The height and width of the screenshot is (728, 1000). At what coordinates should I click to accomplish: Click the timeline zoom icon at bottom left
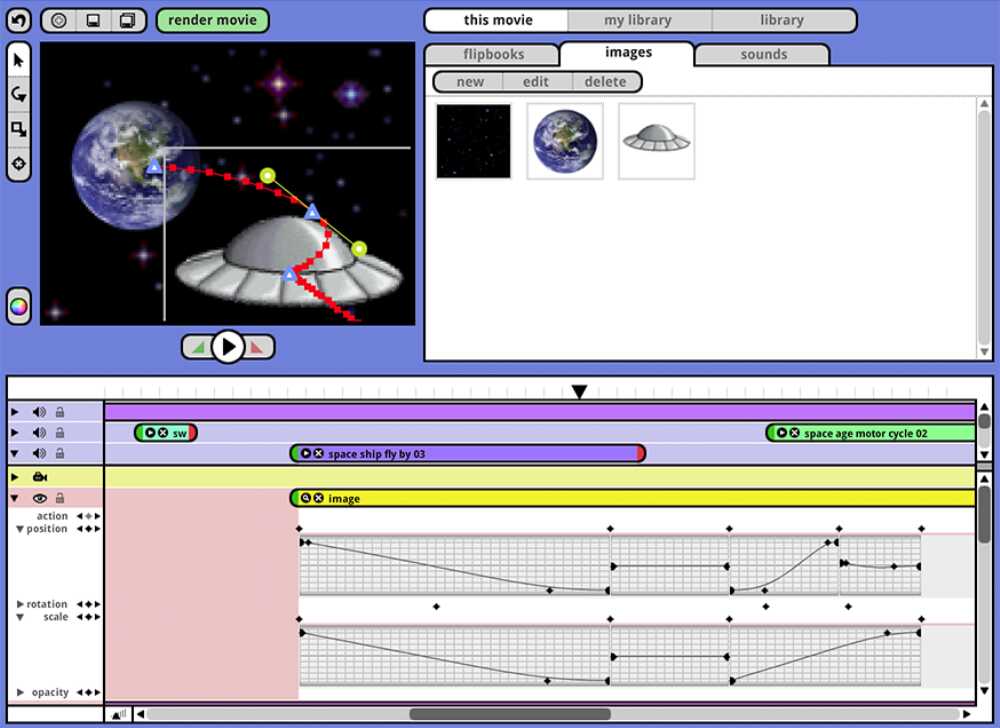(119, 714)
